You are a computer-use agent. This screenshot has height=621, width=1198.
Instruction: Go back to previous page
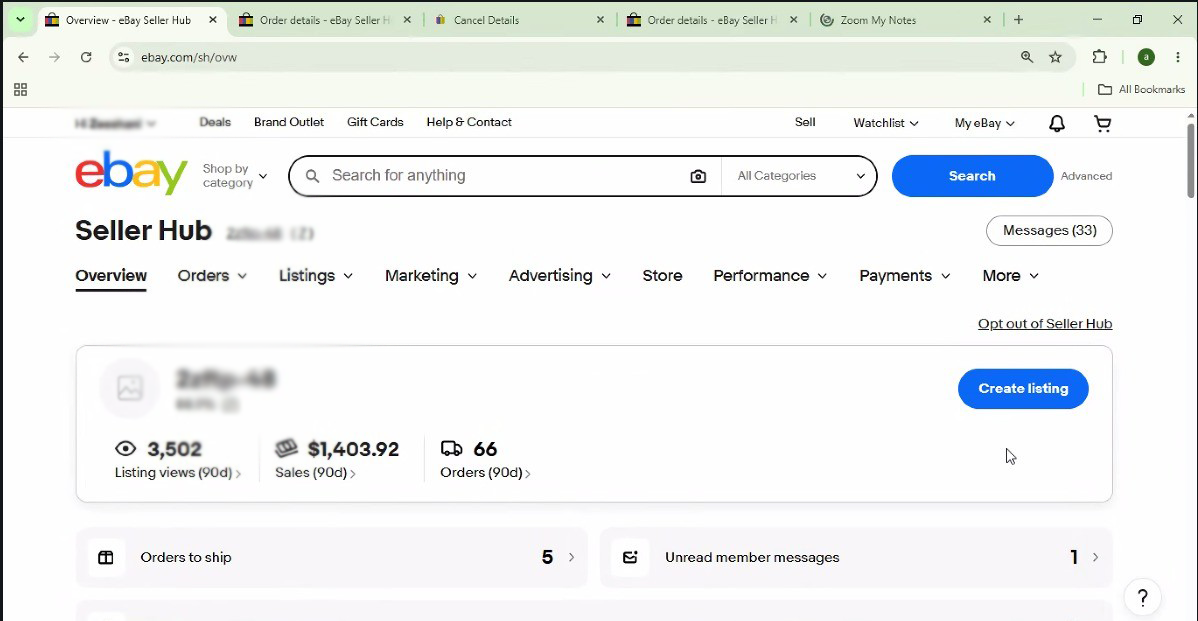click(x=24, y=57)
